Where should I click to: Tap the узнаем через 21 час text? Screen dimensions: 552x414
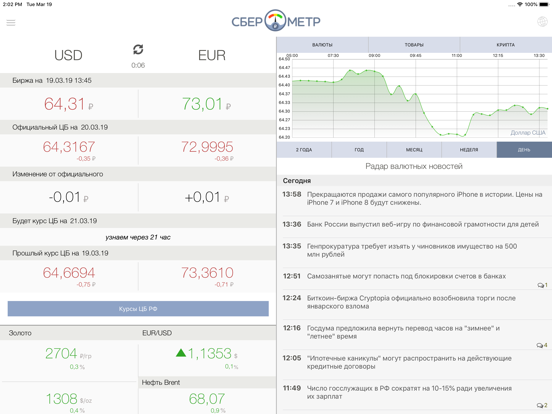point(138,237)
